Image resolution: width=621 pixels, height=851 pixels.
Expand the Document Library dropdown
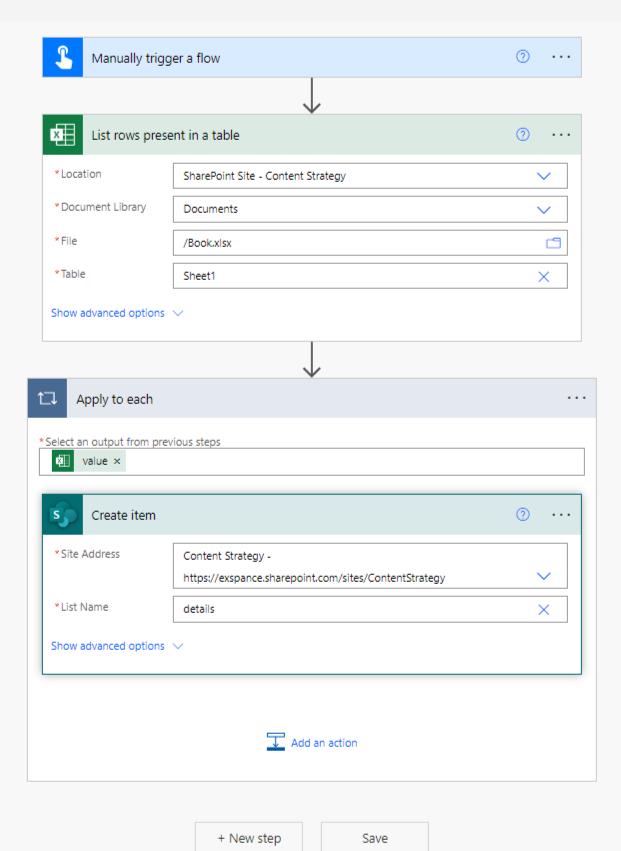[x=543, y=209]
